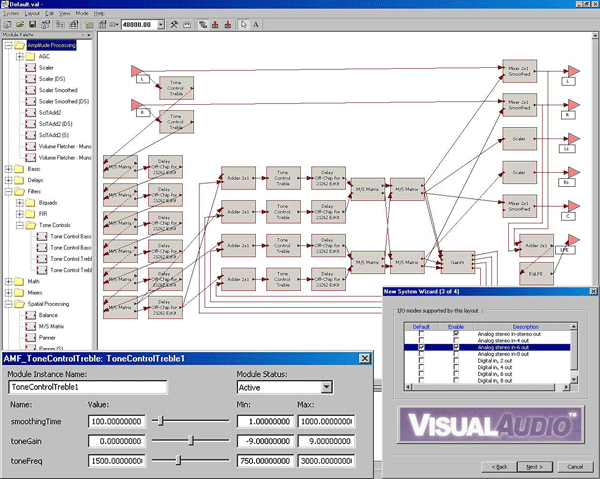Click the red download icon beside network icon
This screenshot has height=479, width=600.
[215, 25]
